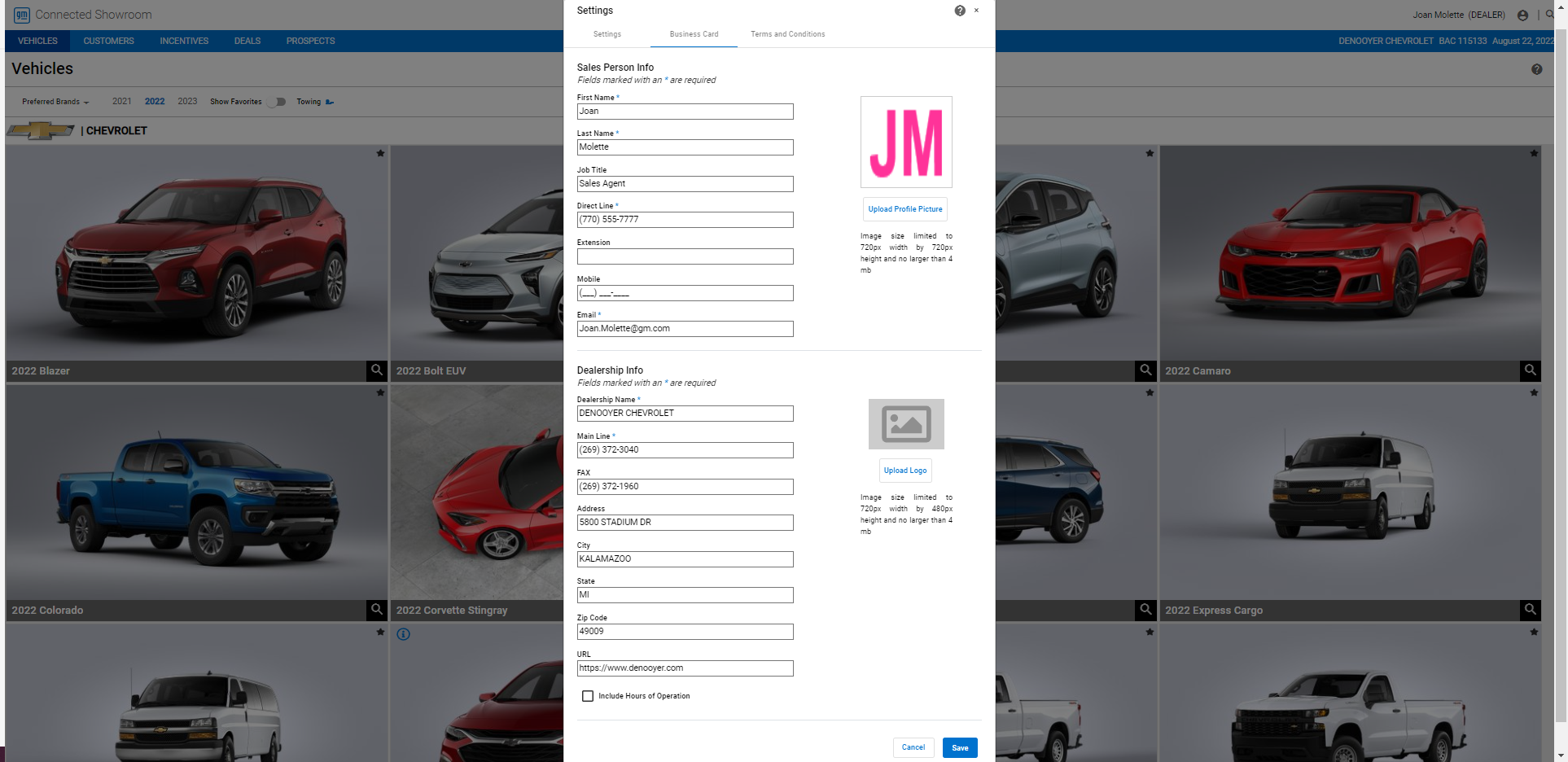Click the JM profile picture thumbnail
Viewport: 1568px width, 762px height.
tap(906, 142)
